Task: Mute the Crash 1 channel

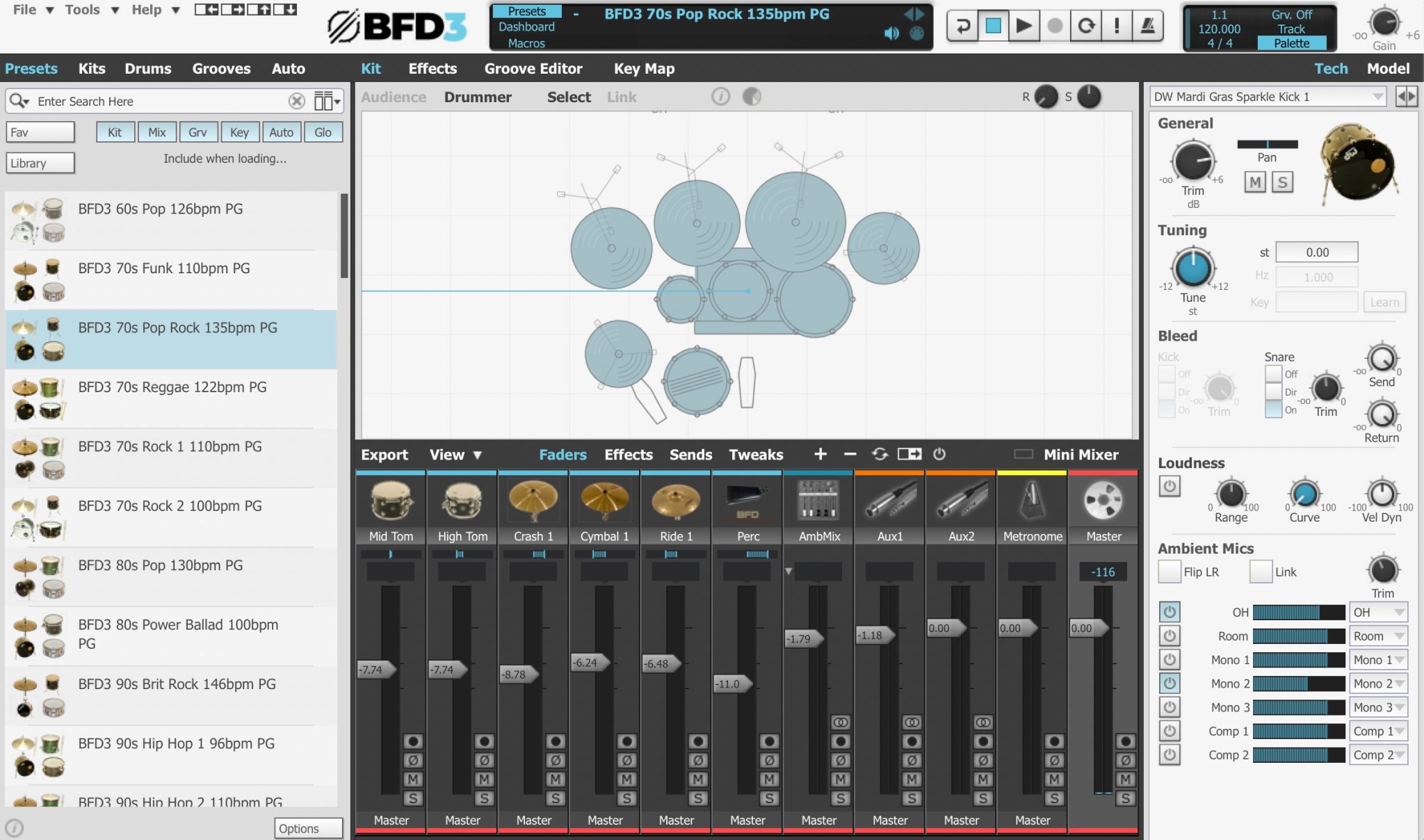Action: pos(555,780)
